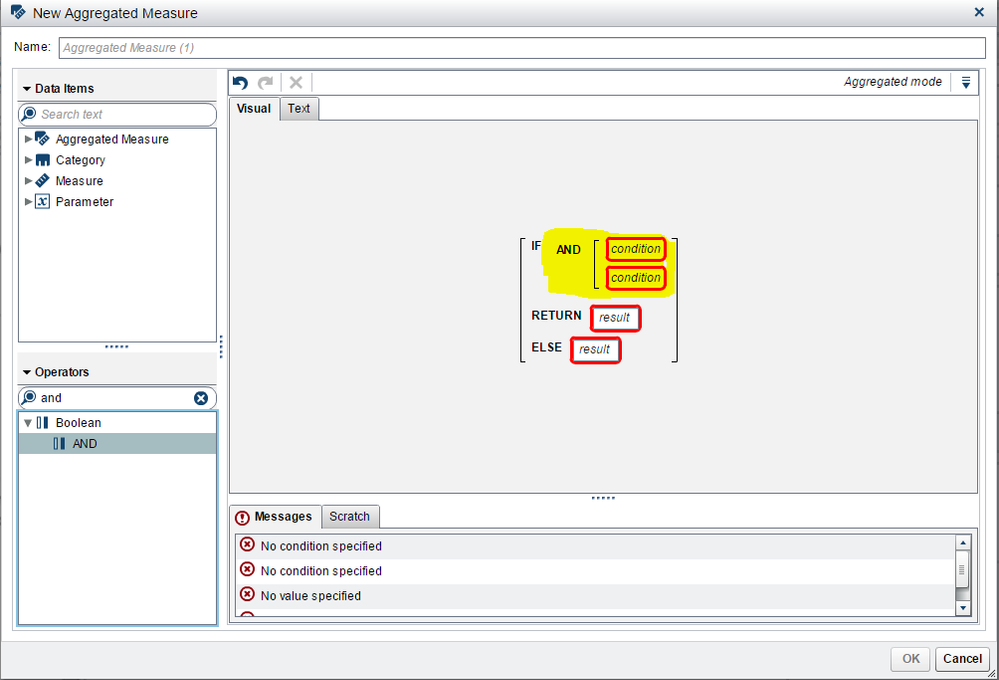Select the second condition placeholder
This screenshot has width=999, height=680.
pyautogui.click(x=636, y=278)
